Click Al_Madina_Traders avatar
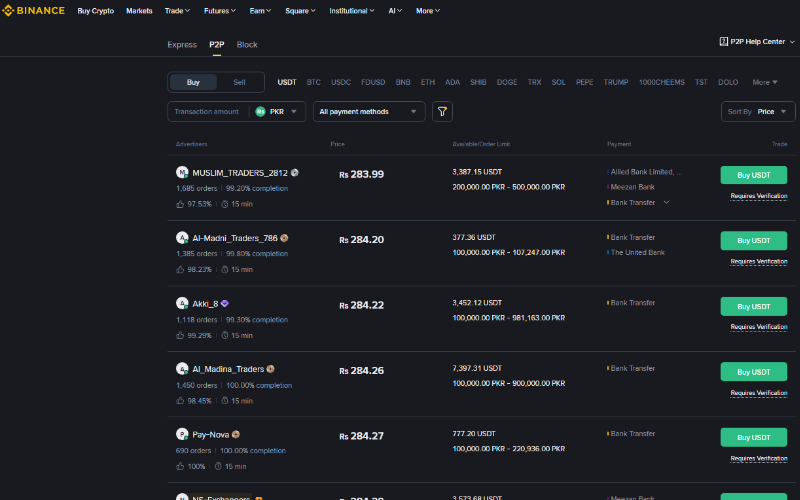The image size is (800, 500). tap(182, 369)
